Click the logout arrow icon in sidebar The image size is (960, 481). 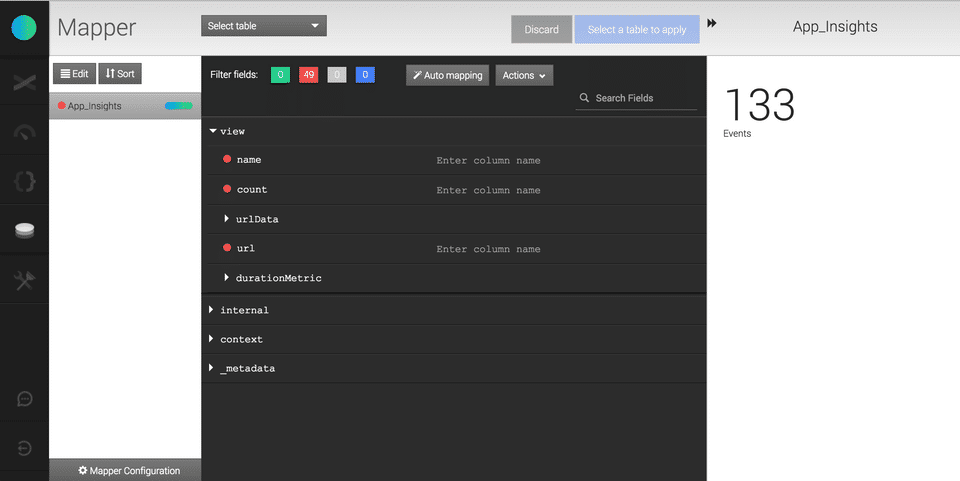tap(24, 449)
